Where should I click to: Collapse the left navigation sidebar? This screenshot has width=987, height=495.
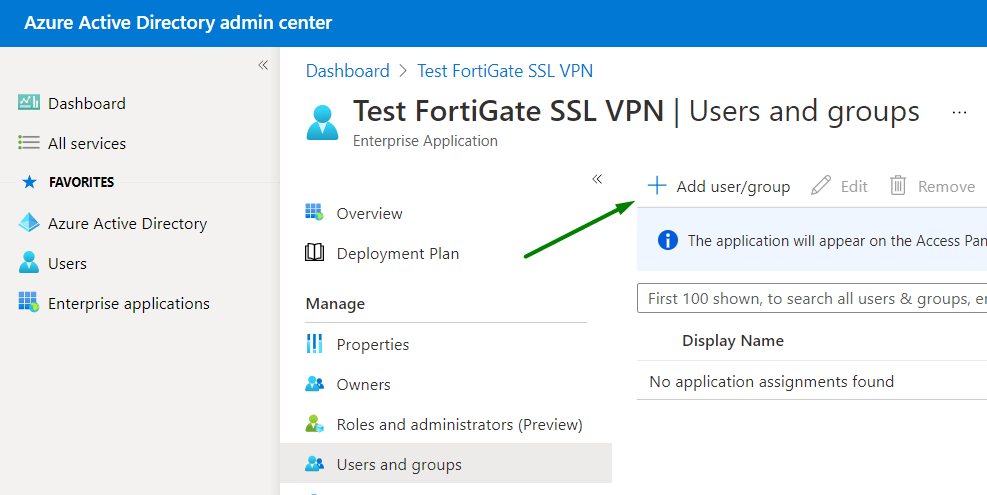pos(263,65)
